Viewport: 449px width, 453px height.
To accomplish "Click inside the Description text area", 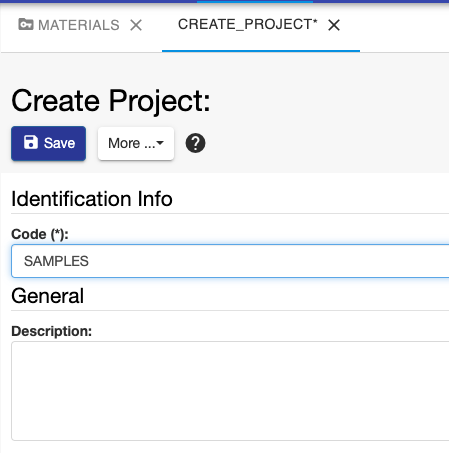I will point(230,391).
